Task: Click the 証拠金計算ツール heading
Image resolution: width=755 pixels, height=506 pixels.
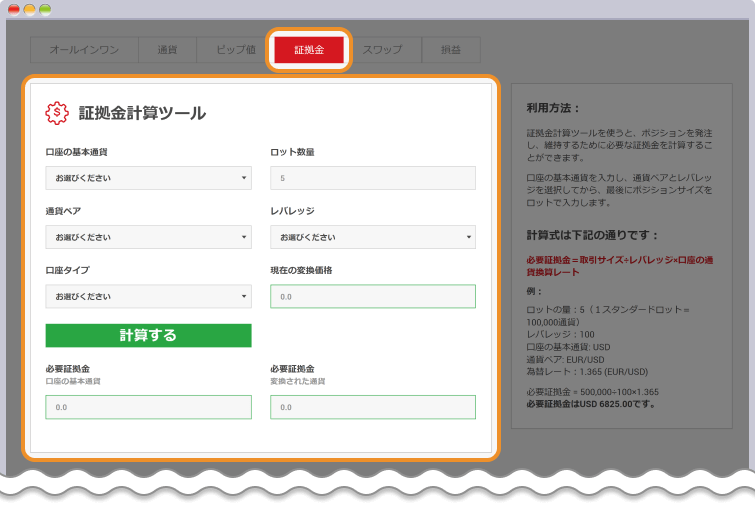Action: point(143,113)
